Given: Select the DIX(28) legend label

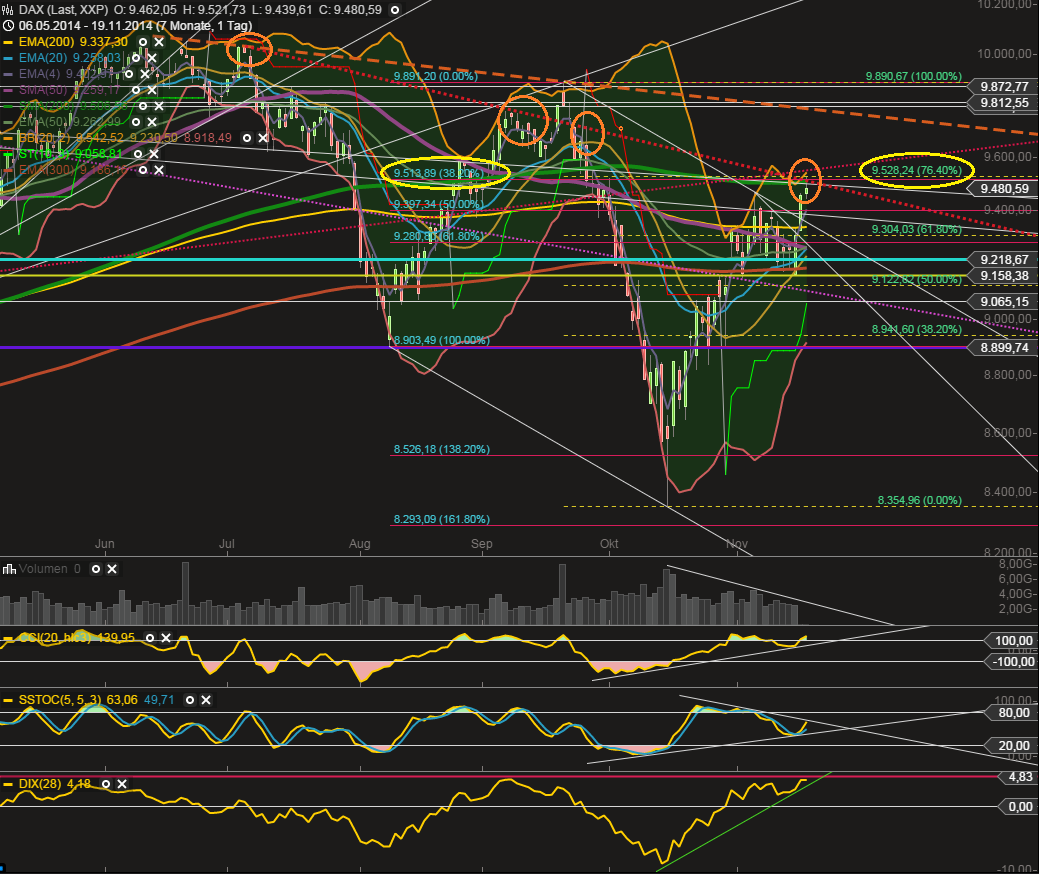Looking at the screenshot, I should coord(55,784).
